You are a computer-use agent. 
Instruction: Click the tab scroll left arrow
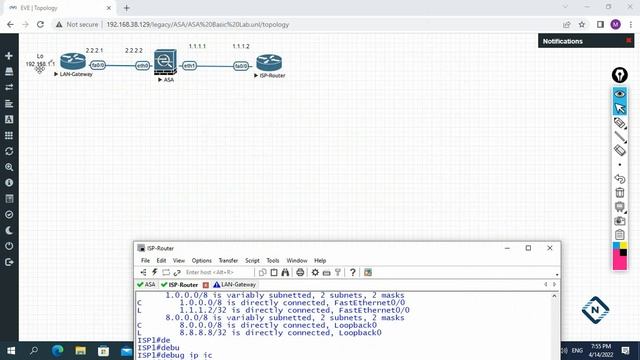546,284
